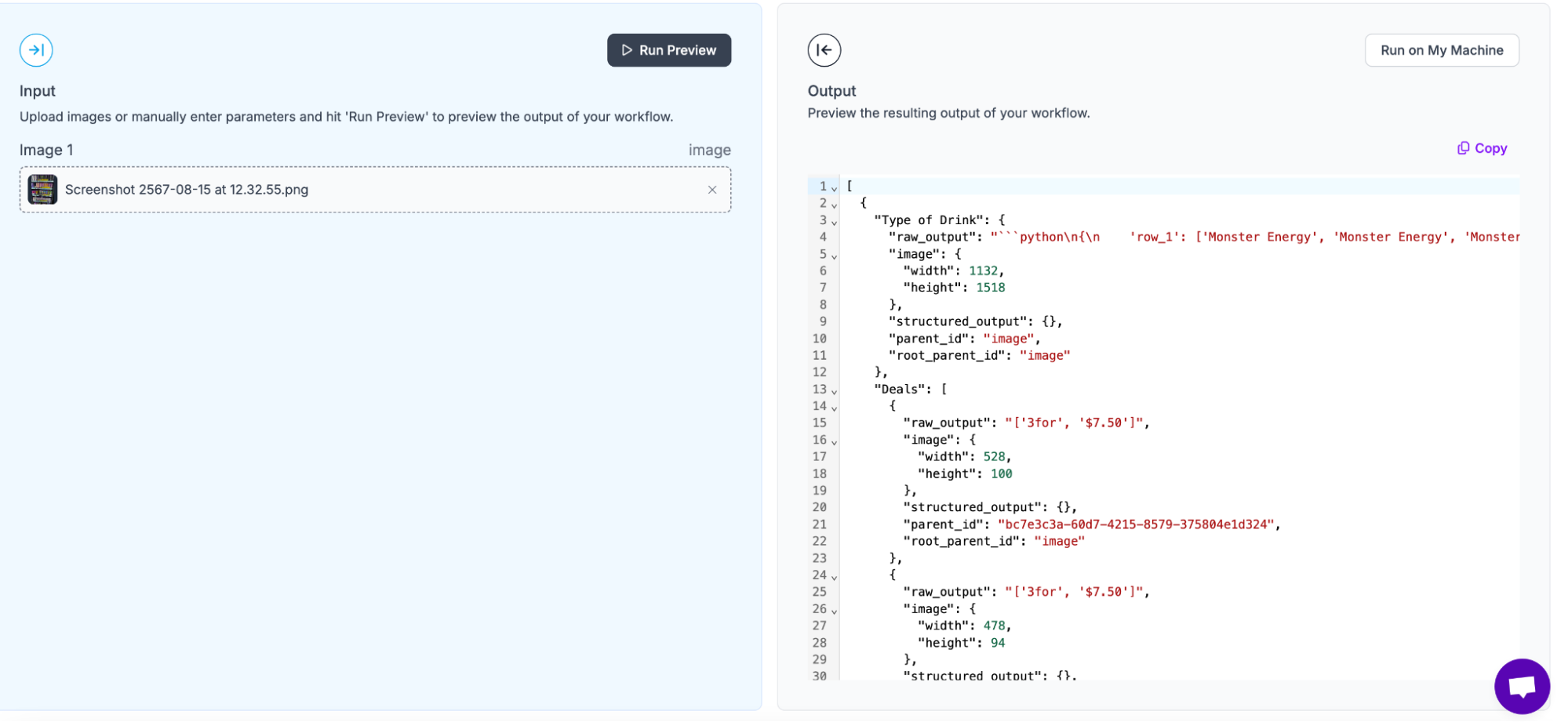Click the "Preview the resulting output" description text
Image resolution: width=1568 pixels, height=722 pixels.
pyautogui.click(x=948, y=113)
